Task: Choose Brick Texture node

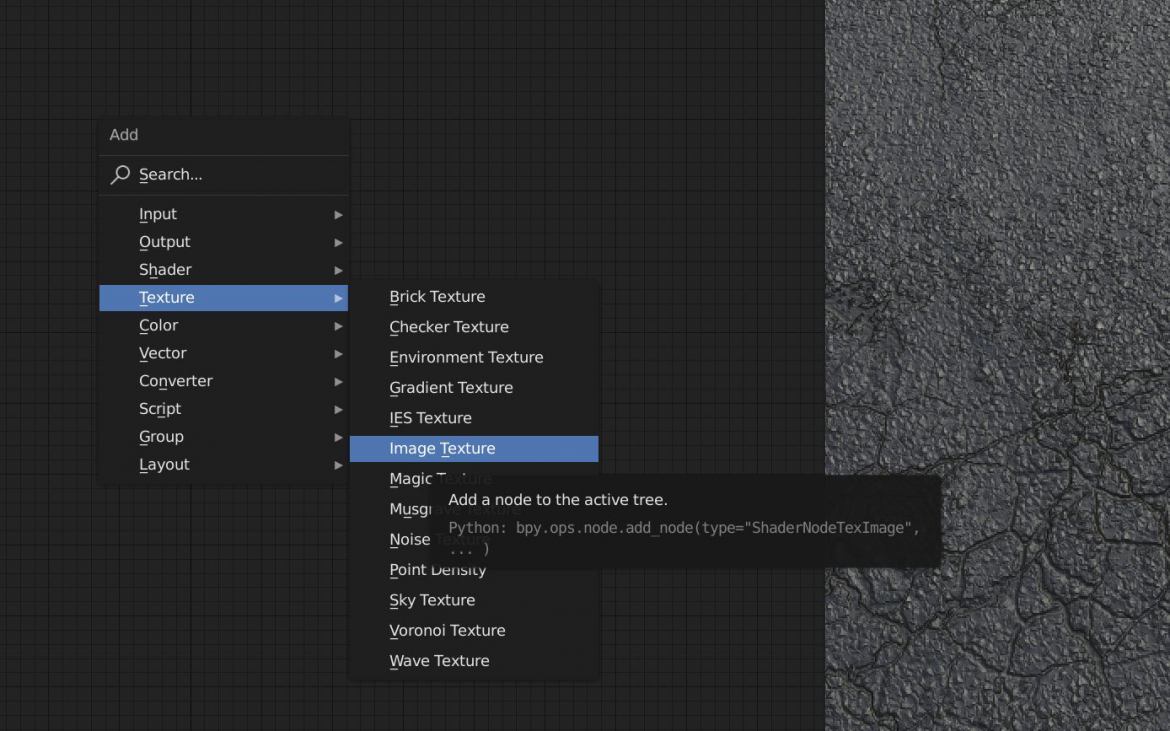Action: tap(437, 296)
